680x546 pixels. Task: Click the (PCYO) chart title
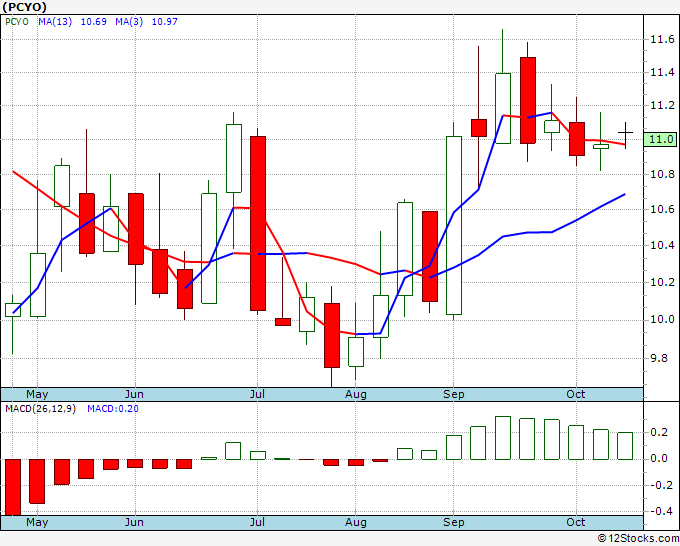(24, 7)
